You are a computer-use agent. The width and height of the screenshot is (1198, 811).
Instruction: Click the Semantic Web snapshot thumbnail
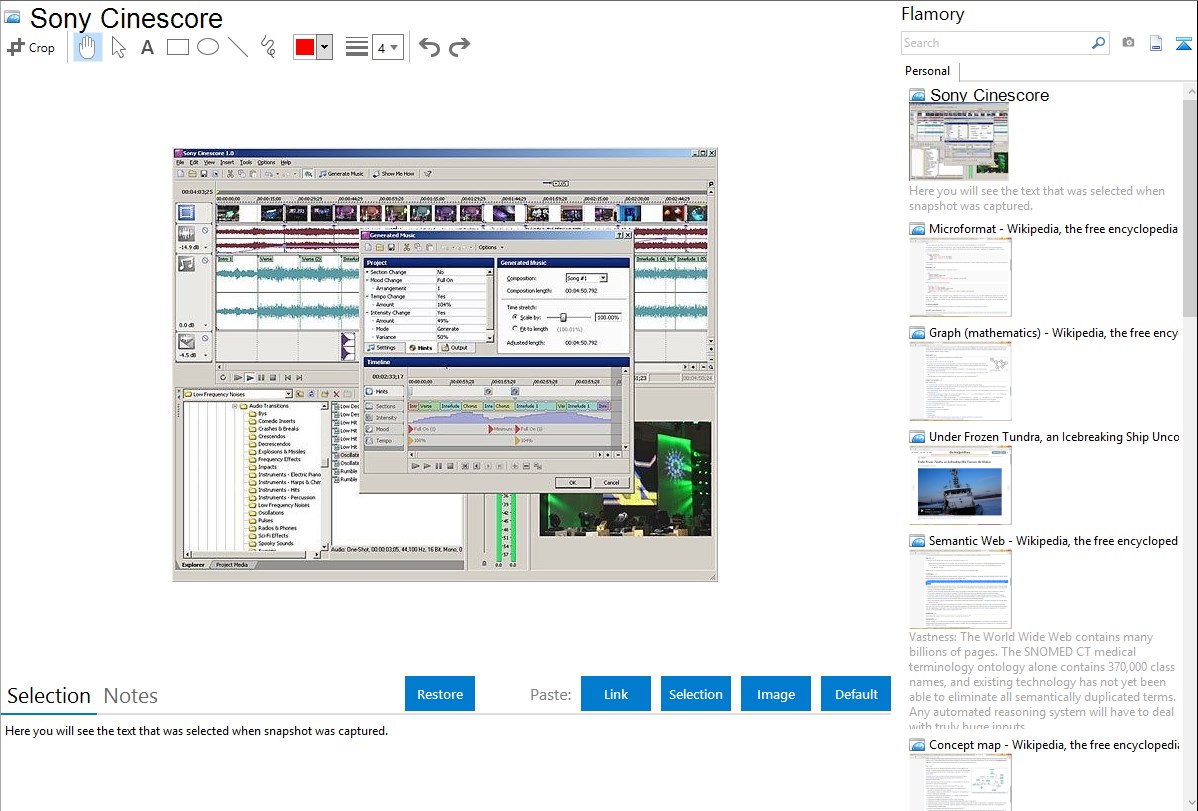coord(960,589)
